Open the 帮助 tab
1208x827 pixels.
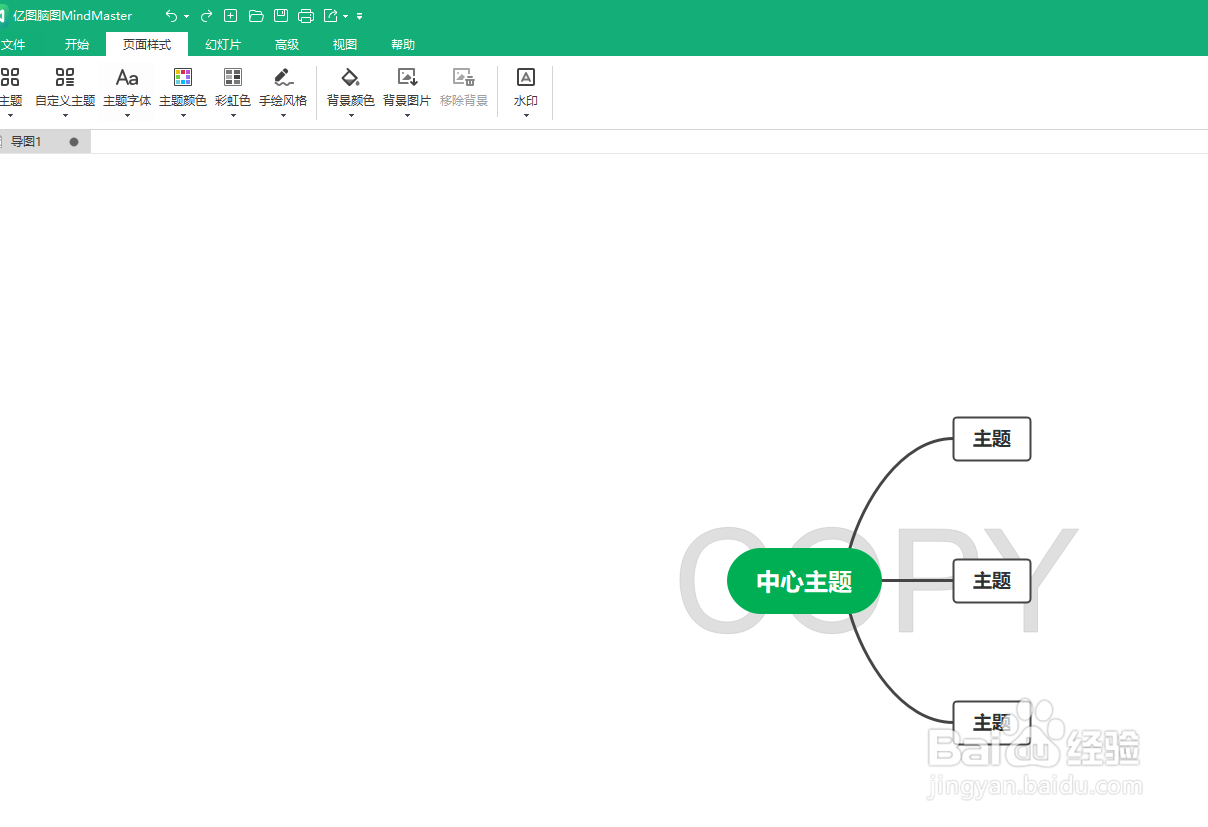coord(403,45)
